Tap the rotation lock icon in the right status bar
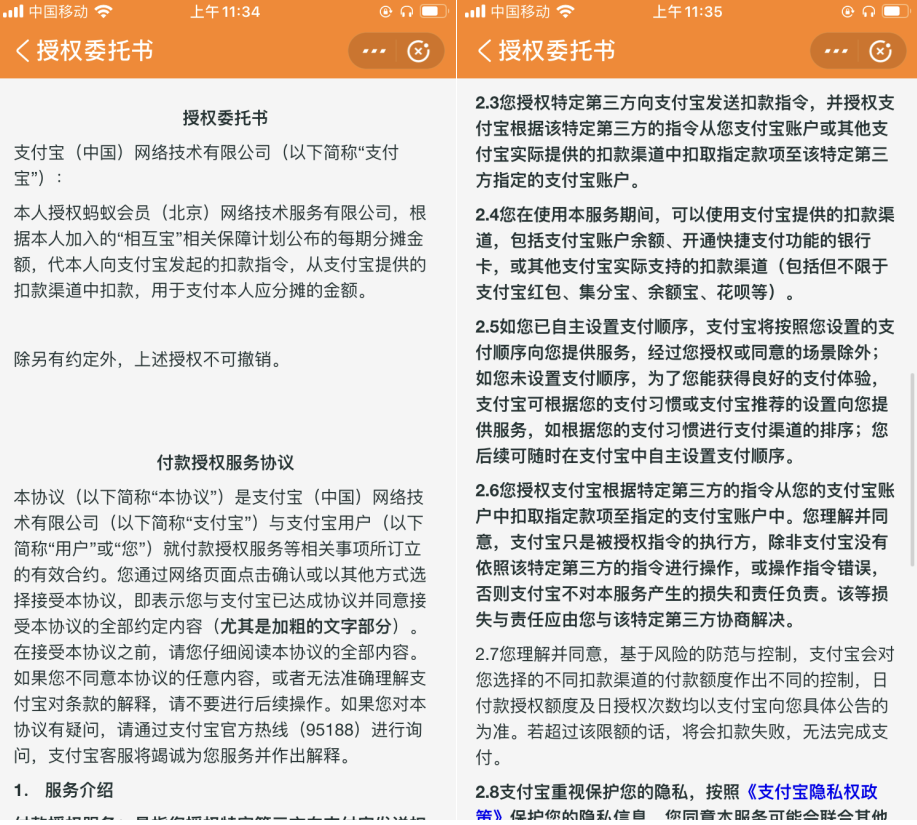 coord(847,11)
